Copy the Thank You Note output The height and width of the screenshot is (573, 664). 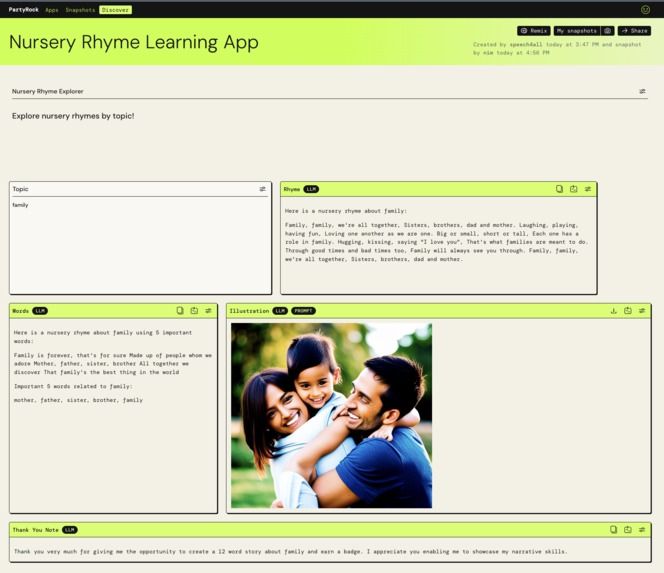[614, 529]
